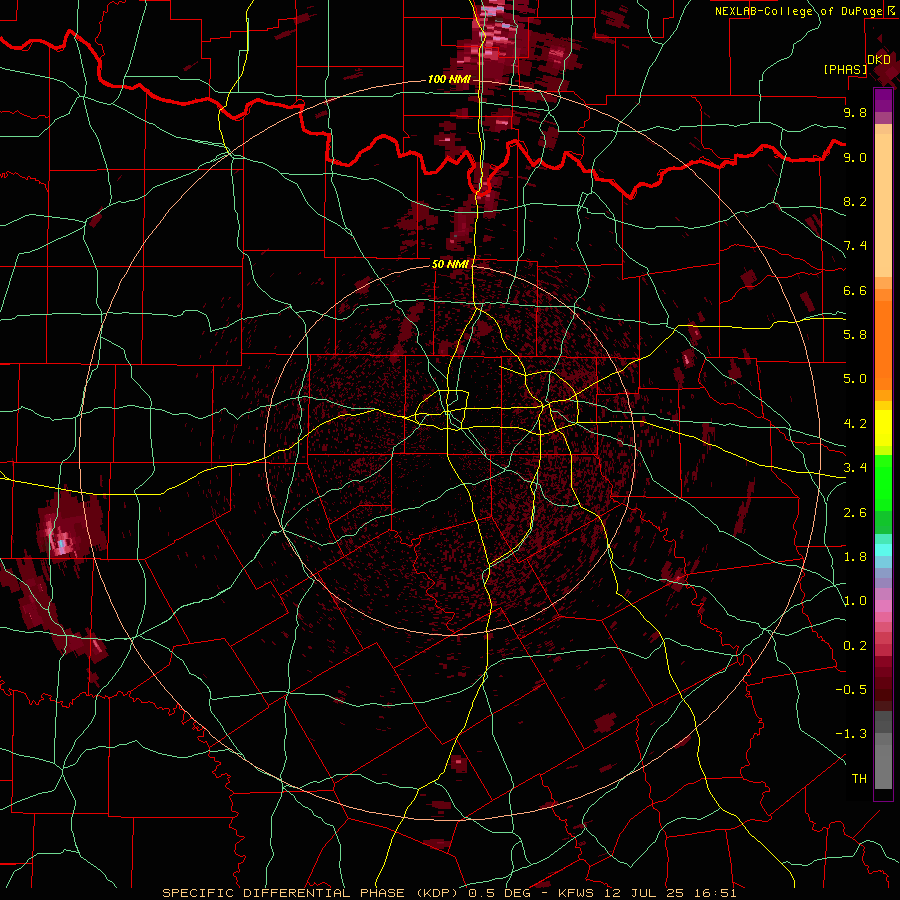
Task: Click the 3.4 value on the scale
Action: point(855,468)
